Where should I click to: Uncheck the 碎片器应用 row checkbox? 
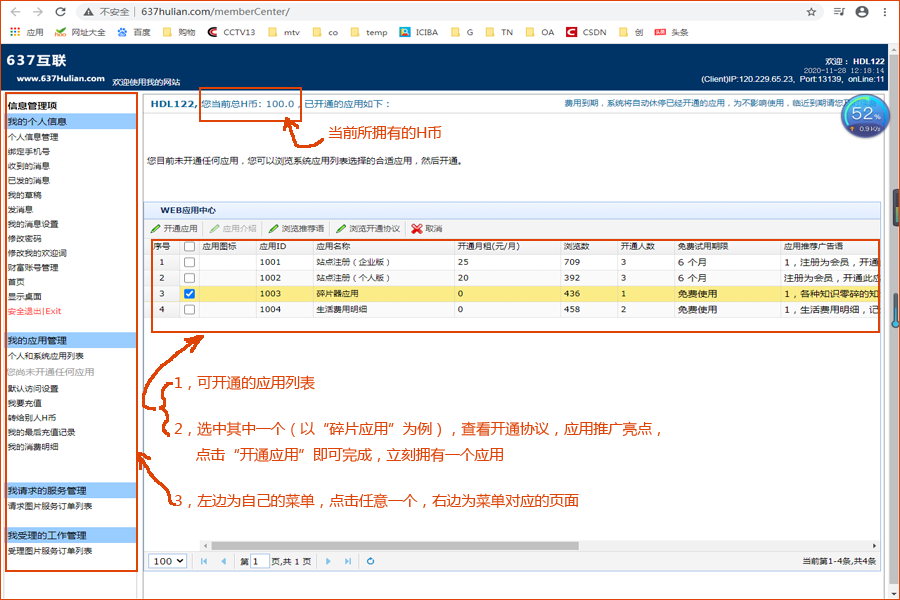(x=190, y=294)
